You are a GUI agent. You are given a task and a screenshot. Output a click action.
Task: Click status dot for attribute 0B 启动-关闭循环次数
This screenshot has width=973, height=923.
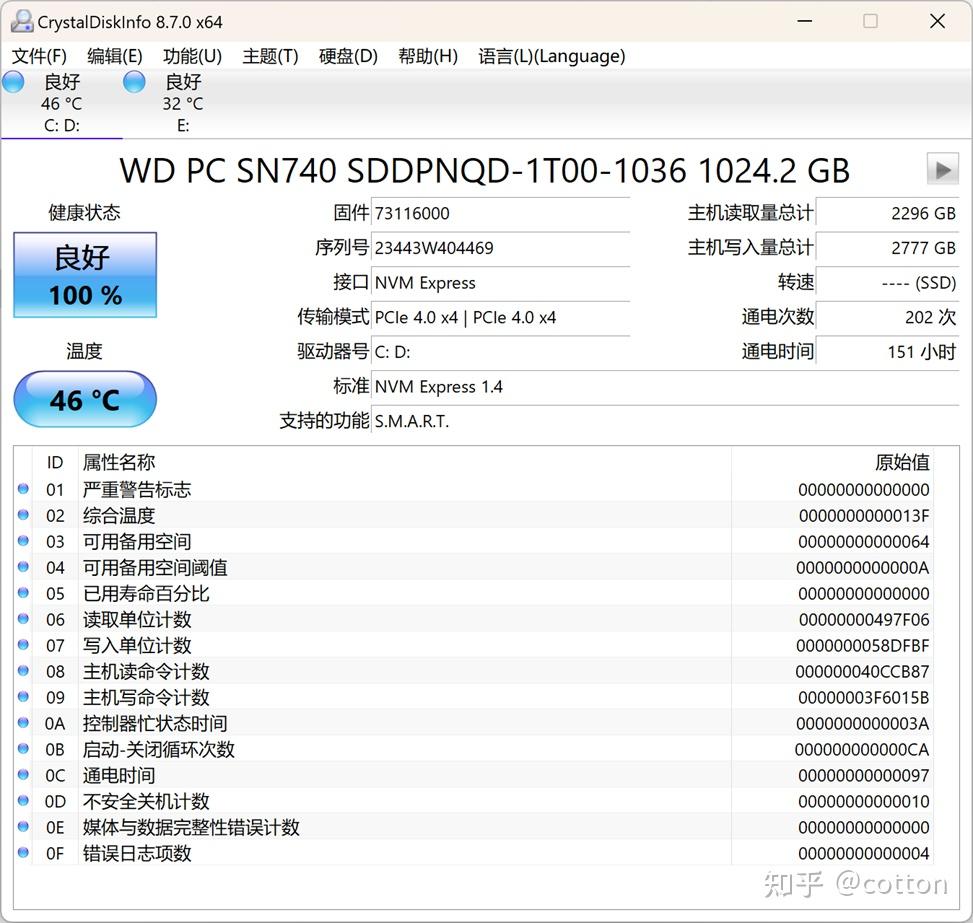pyautogui.click(x=24, y=749)
